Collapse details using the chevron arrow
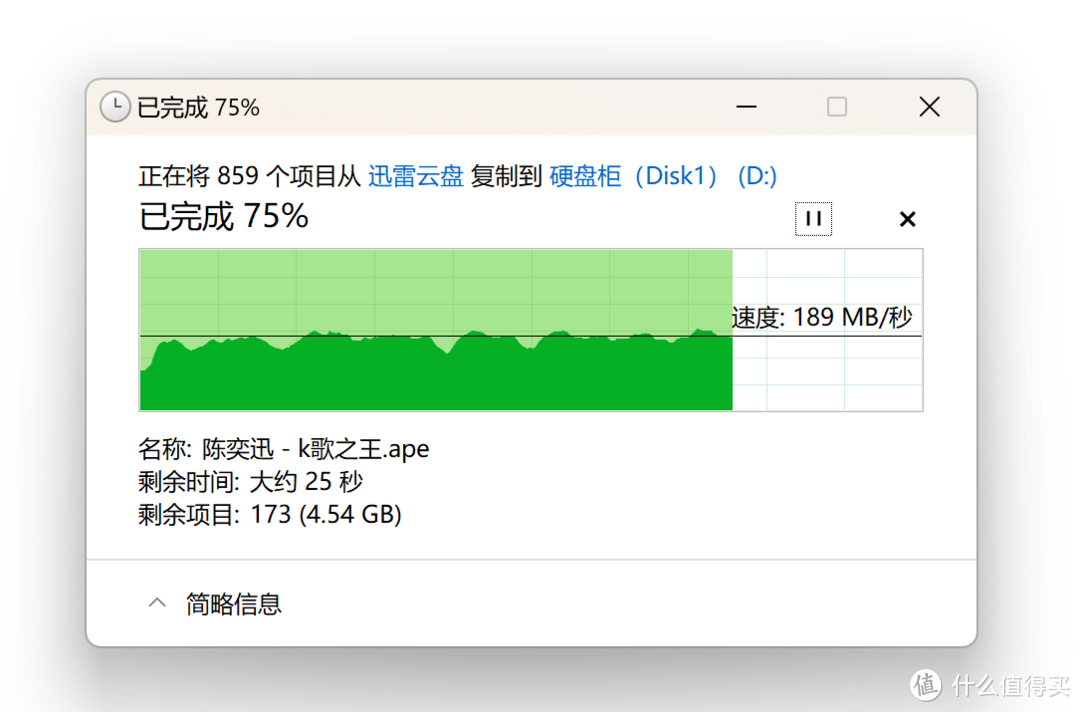This screenshot has height=712, width=1080. pyautogui.click(x=157, y=604)
